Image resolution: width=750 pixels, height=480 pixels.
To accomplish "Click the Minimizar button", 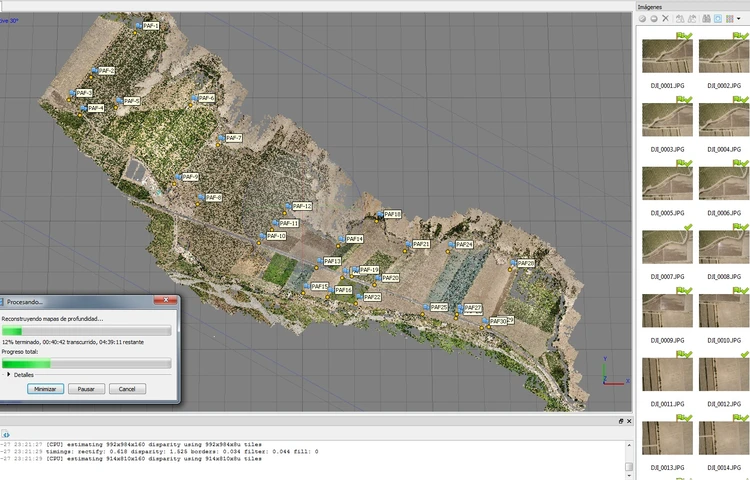I will point(45,389).
